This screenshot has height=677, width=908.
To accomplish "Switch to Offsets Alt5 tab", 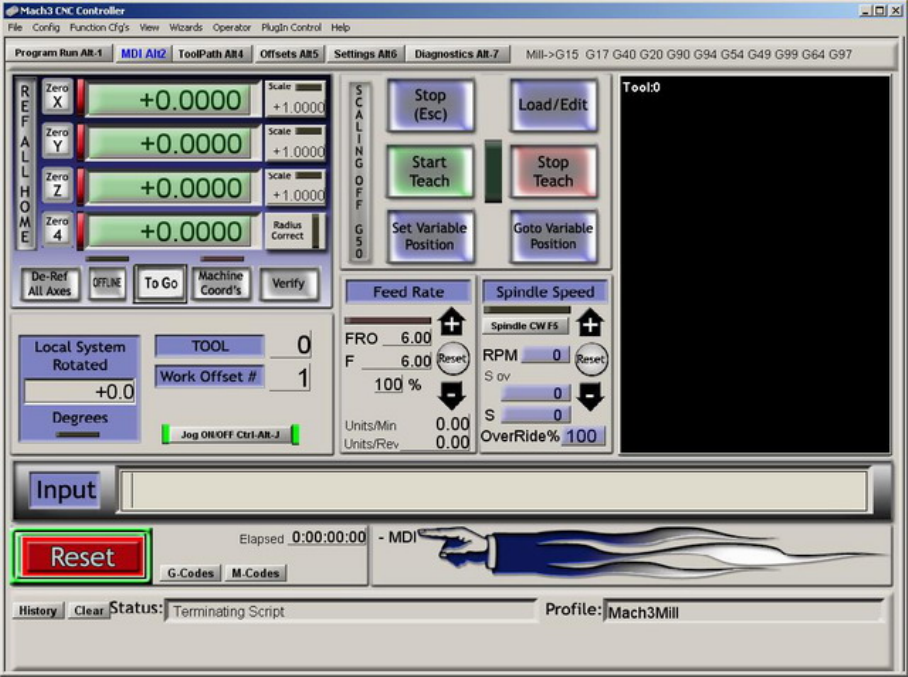I will coord(289,54).
